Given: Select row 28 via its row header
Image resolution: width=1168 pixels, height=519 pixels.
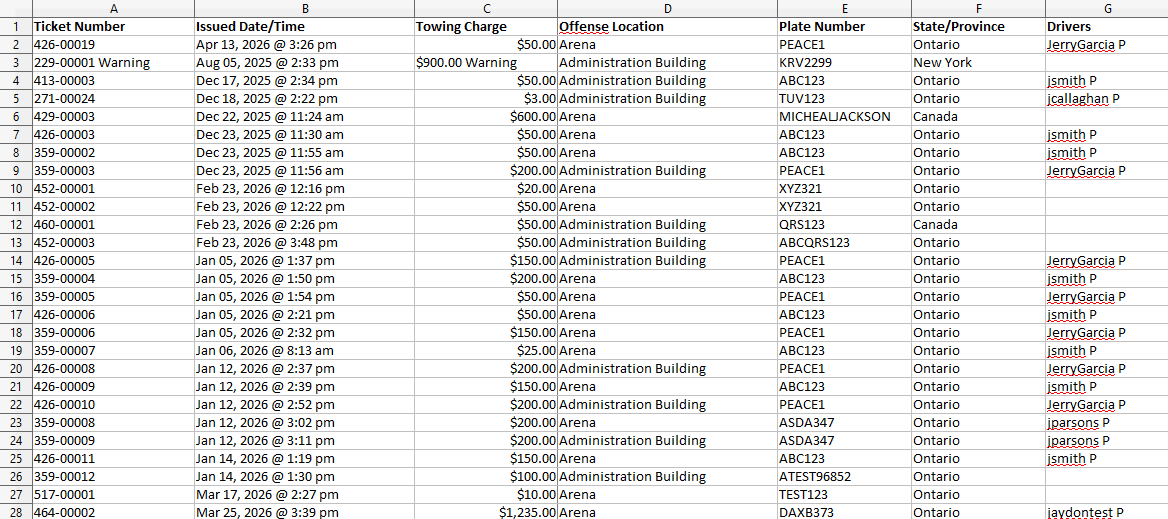Looking at the screenshot, I should click(15, 512).
